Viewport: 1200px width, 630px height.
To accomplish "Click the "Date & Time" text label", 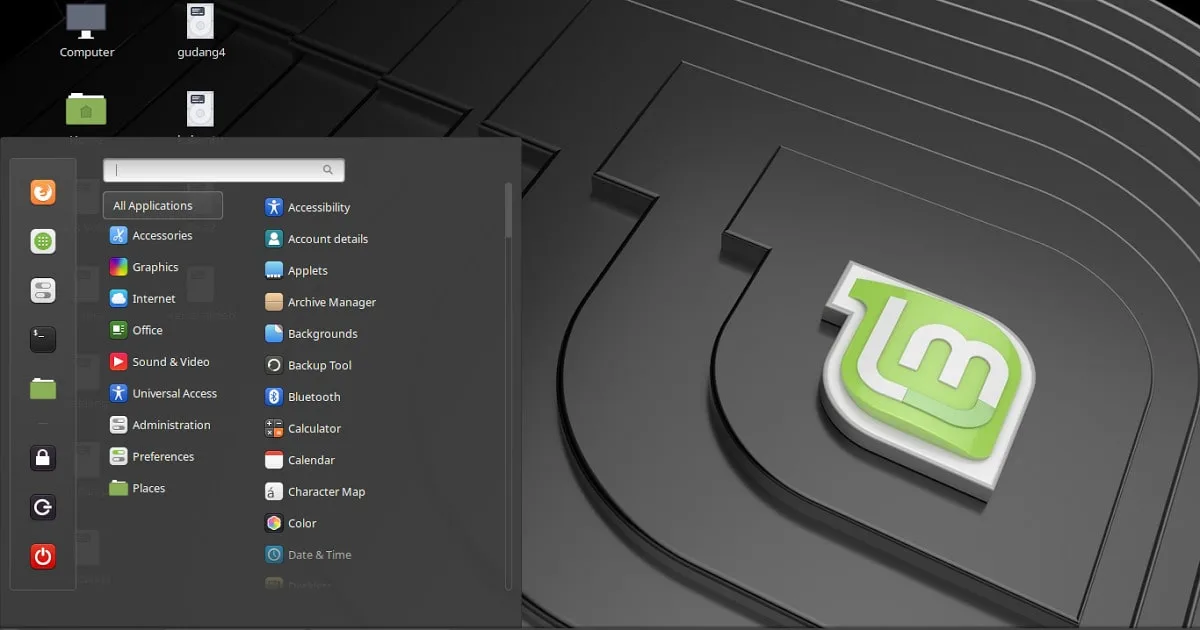I will point(320,555).
